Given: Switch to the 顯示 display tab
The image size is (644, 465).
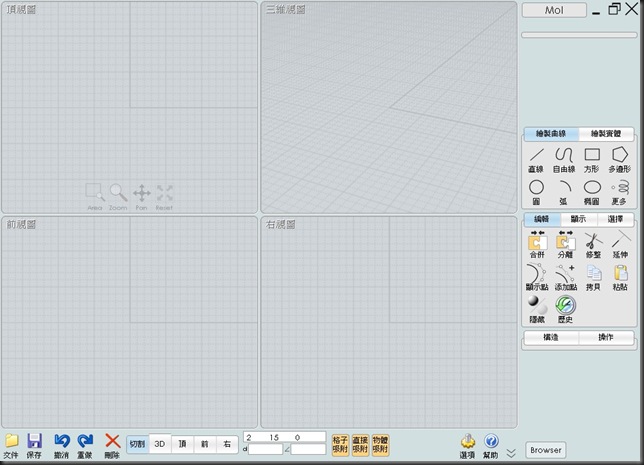Looking at the screenshot, I should [x=578, y=219].
